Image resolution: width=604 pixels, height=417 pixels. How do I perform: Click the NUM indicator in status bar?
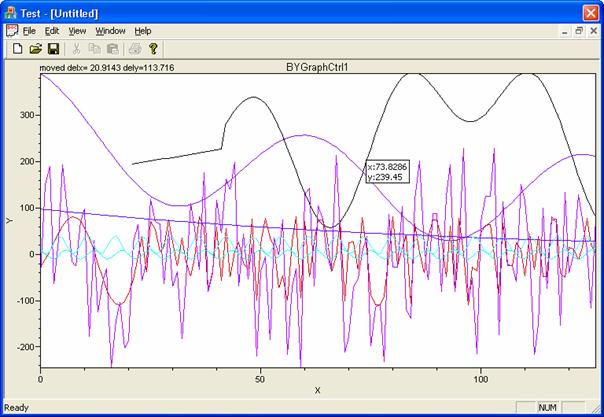pyautogui.click(x=548, y=408)
